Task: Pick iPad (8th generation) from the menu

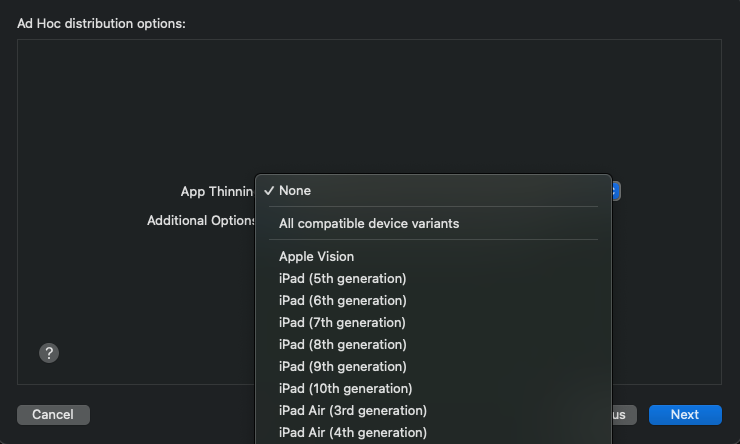Action: click(342, 344)
